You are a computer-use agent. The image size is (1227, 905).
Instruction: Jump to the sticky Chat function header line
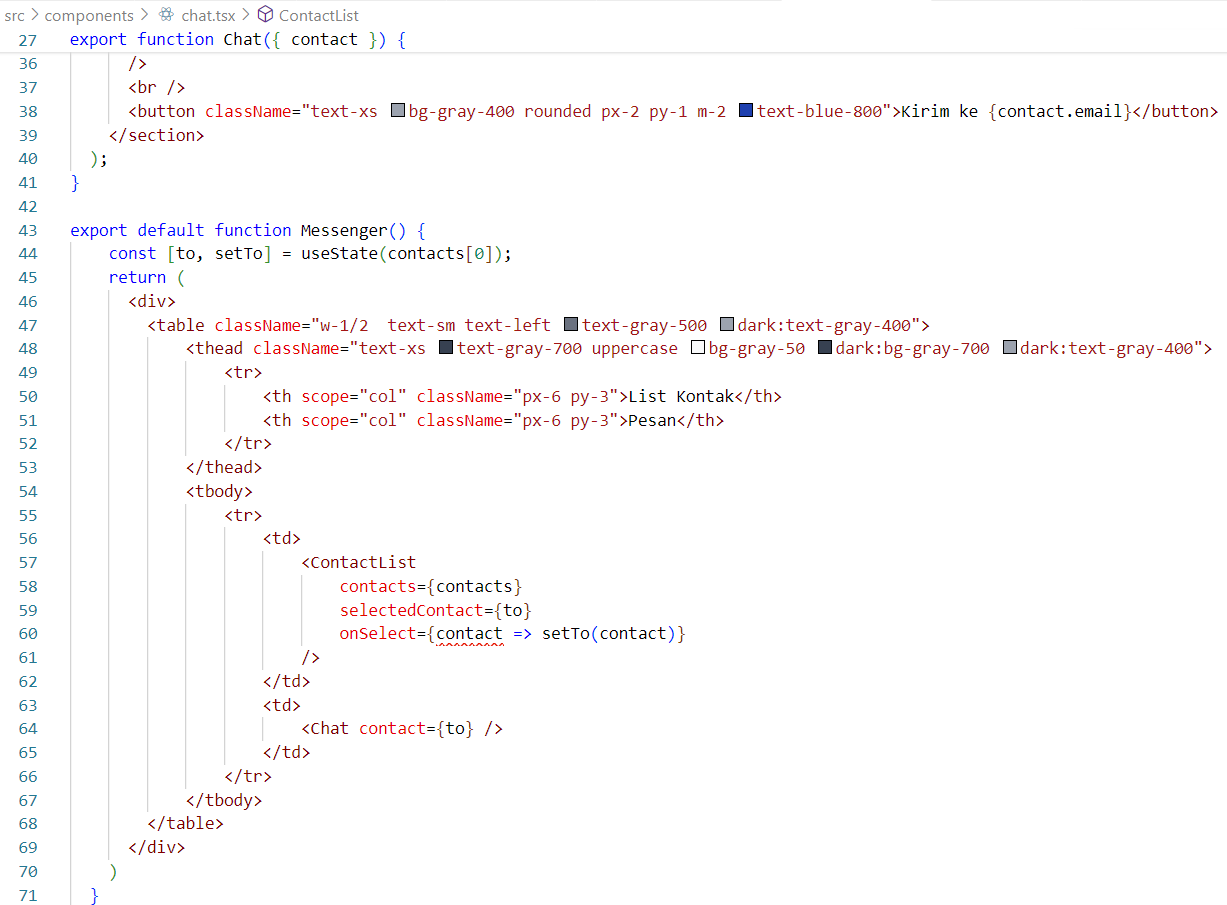click(240, 40)
